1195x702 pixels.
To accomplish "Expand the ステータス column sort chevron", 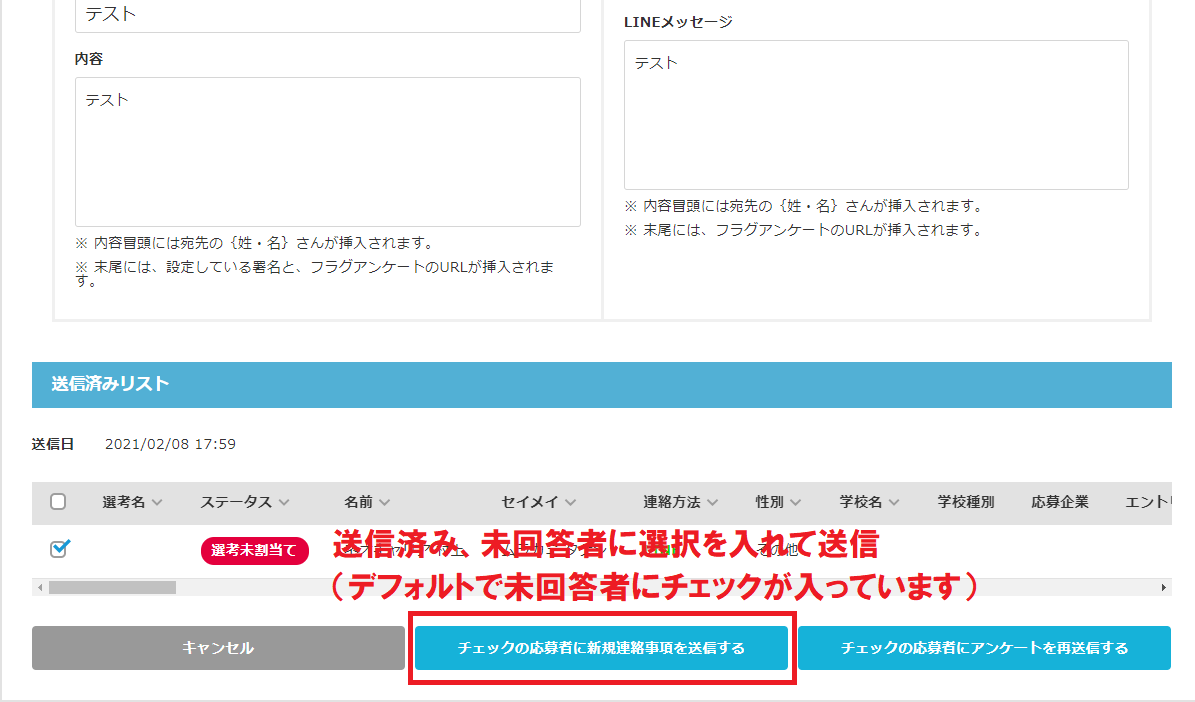I will pos(284,503).
